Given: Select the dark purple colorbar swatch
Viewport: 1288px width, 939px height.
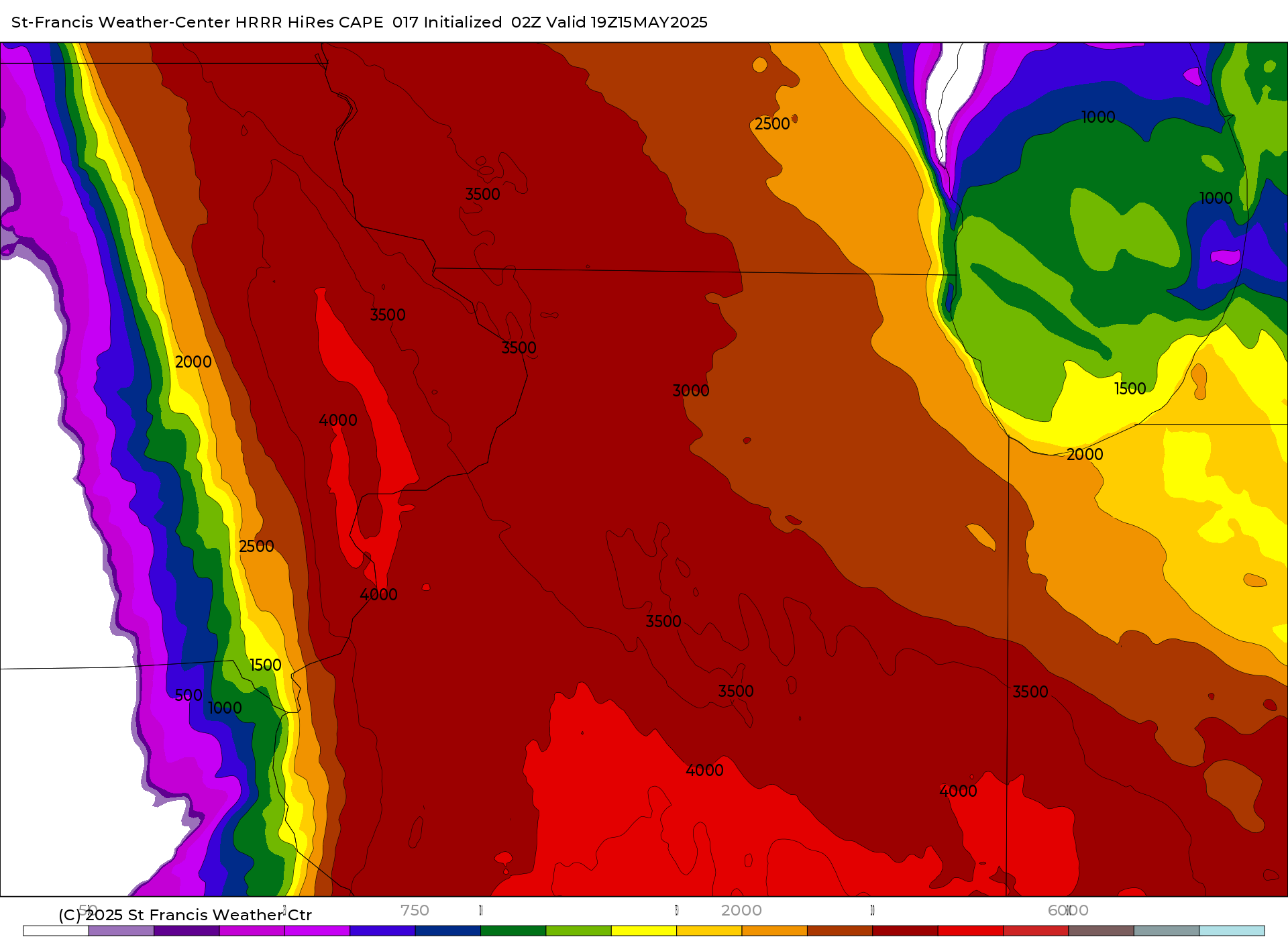Looking at the screenshot, I should click(186, 931).
